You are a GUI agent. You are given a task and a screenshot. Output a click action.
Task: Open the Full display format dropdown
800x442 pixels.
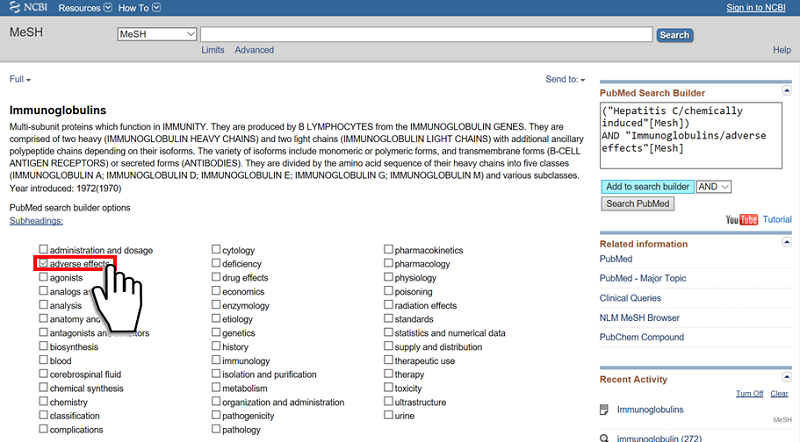coord(20,79)
